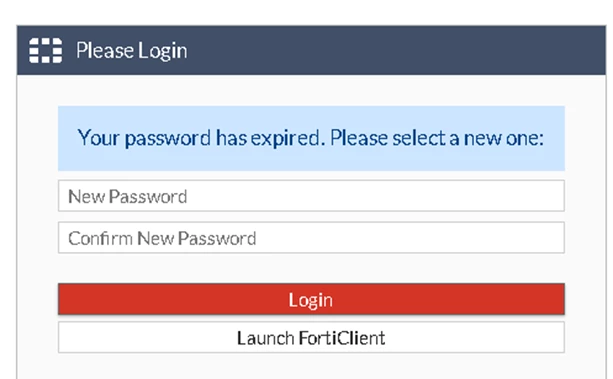
Task: Focus the Confirm New Password field
Action: point(311,237)
